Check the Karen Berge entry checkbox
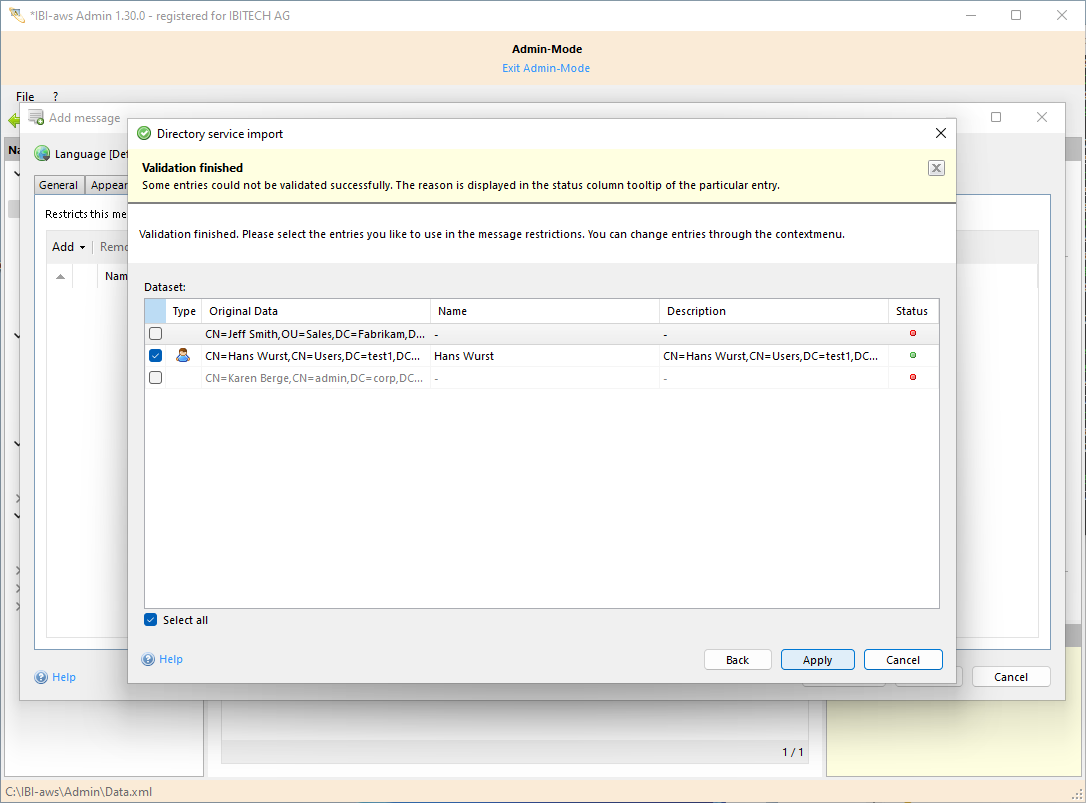1086x803 pixels. [155, 377]
